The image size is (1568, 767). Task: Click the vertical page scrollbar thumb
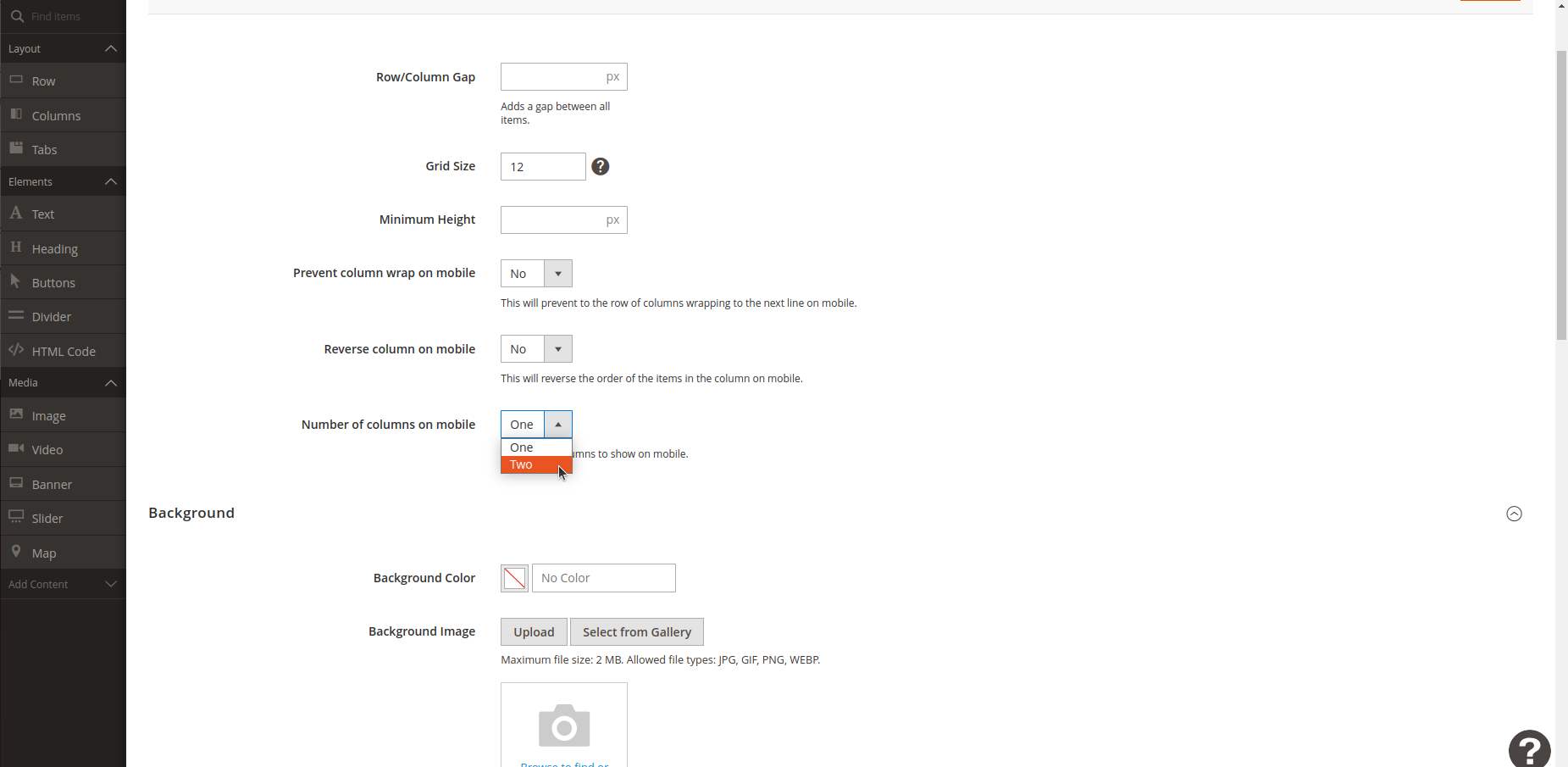click(1561, 195)
